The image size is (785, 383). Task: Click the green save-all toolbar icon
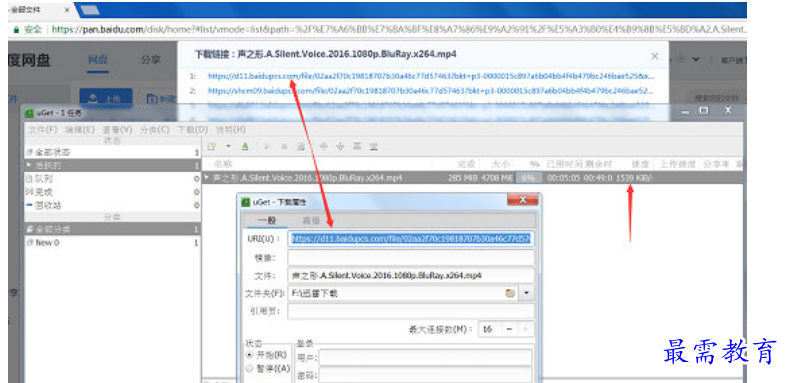tap(245, 146)
